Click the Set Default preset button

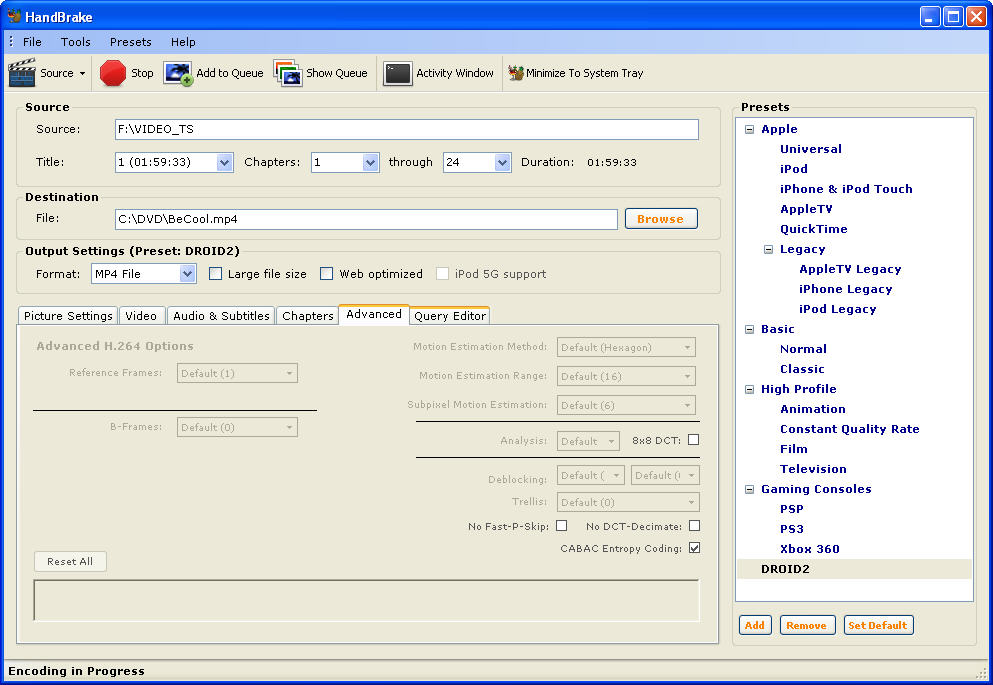(x=878, y=626)
